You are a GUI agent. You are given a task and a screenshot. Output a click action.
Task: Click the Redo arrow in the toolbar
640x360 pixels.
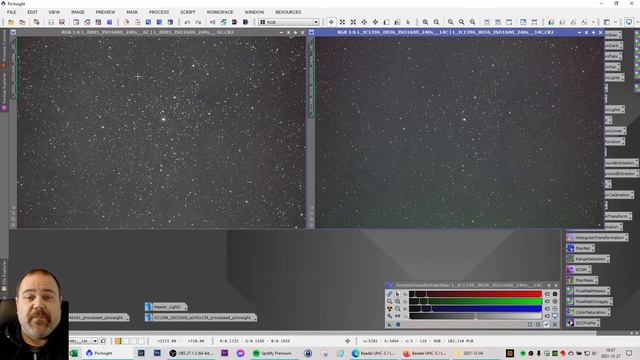[198, 22]
